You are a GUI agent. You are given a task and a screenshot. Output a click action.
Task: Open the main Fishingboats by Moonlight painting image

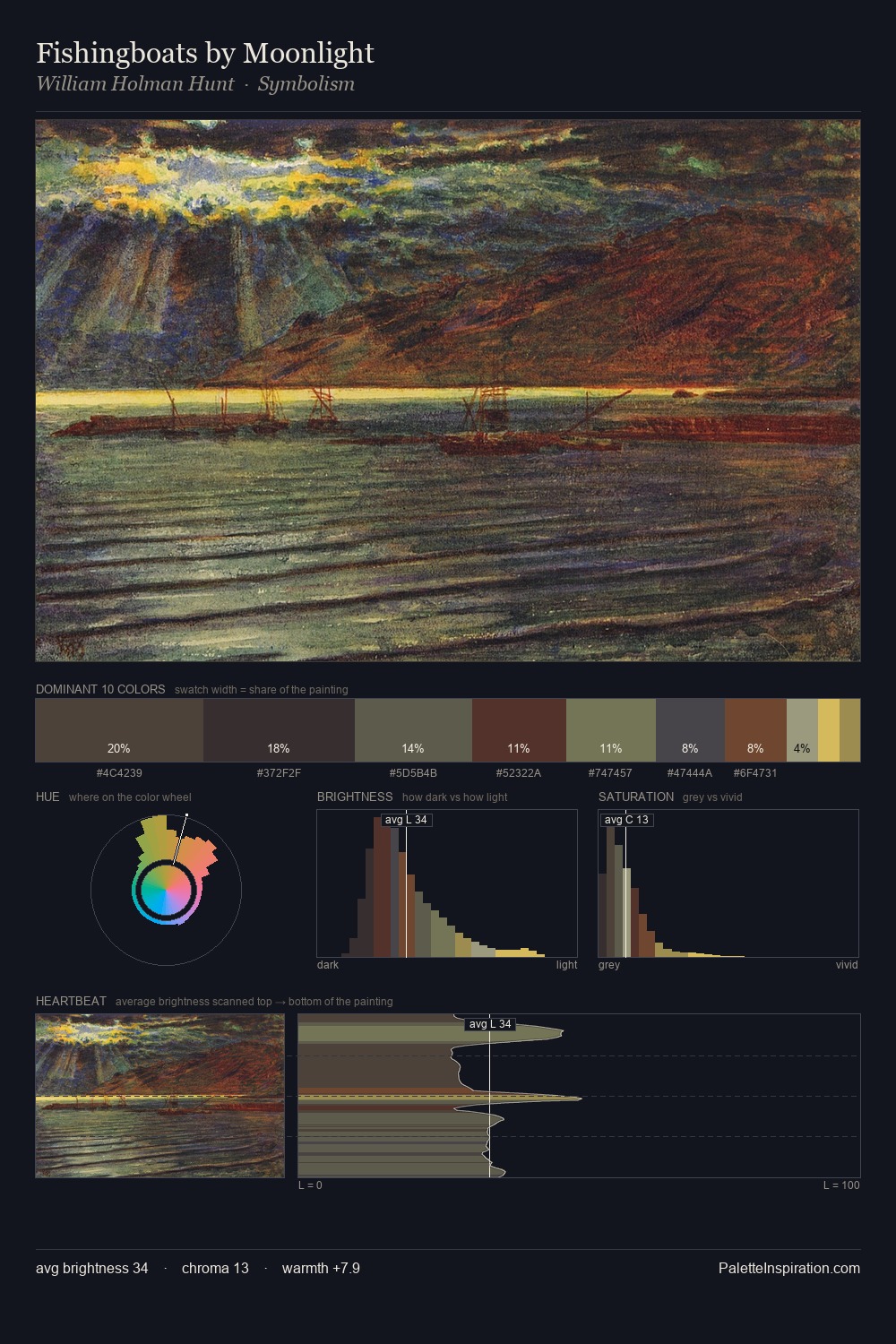click(448, 391)
